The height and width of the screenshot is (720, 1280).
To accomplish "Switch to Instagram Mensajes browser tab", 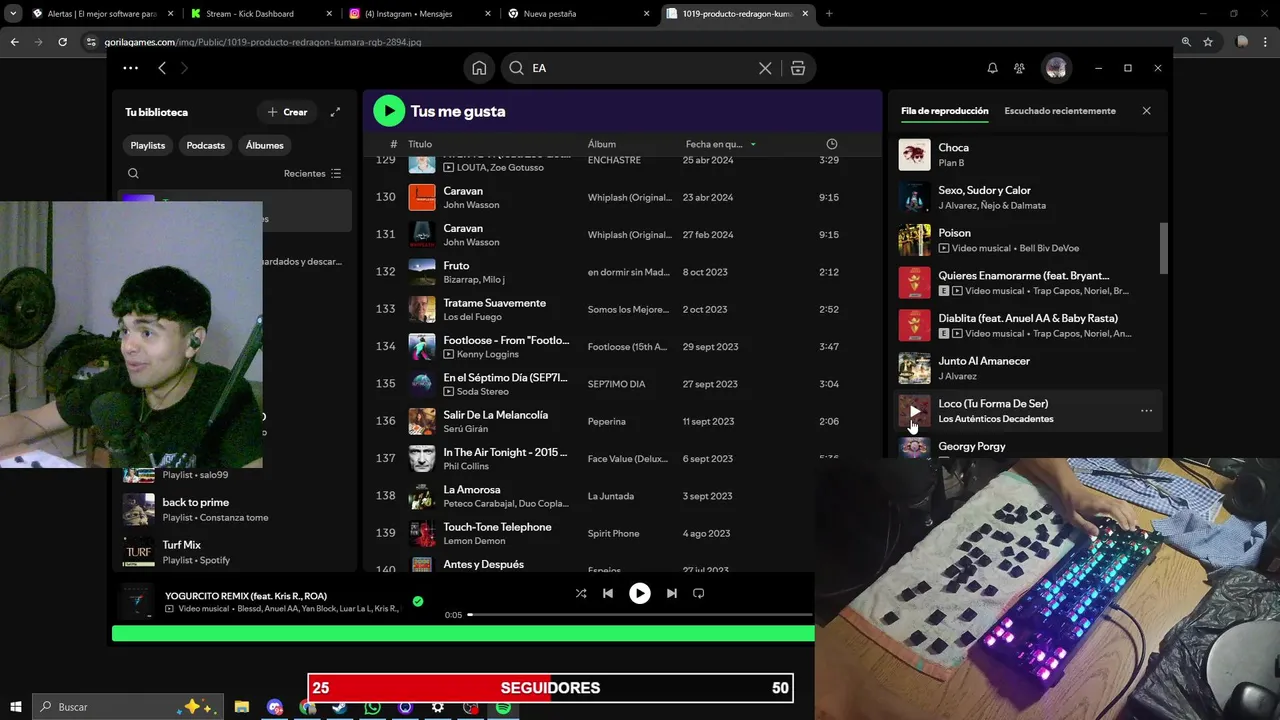I will [x=417, y=14].
